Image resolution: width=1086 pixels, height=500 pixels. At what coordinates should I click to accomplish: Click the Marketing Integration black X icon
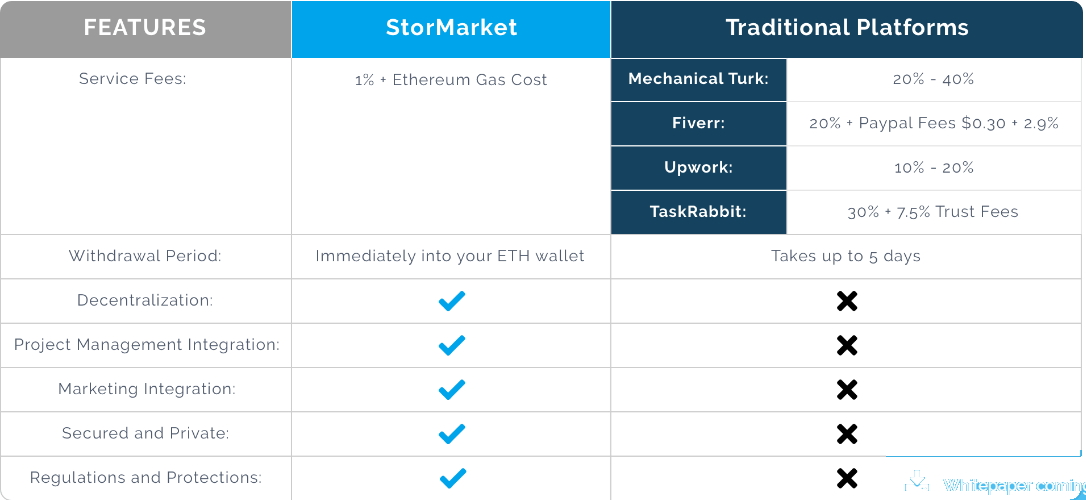point(846,390)
